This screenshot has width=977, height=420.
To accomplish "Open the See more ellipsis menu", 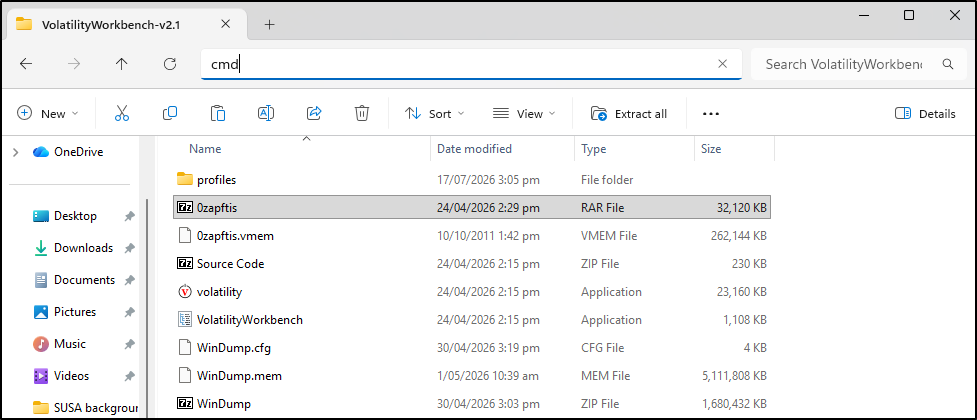I will pyautogui.click(x=711, y=114).
